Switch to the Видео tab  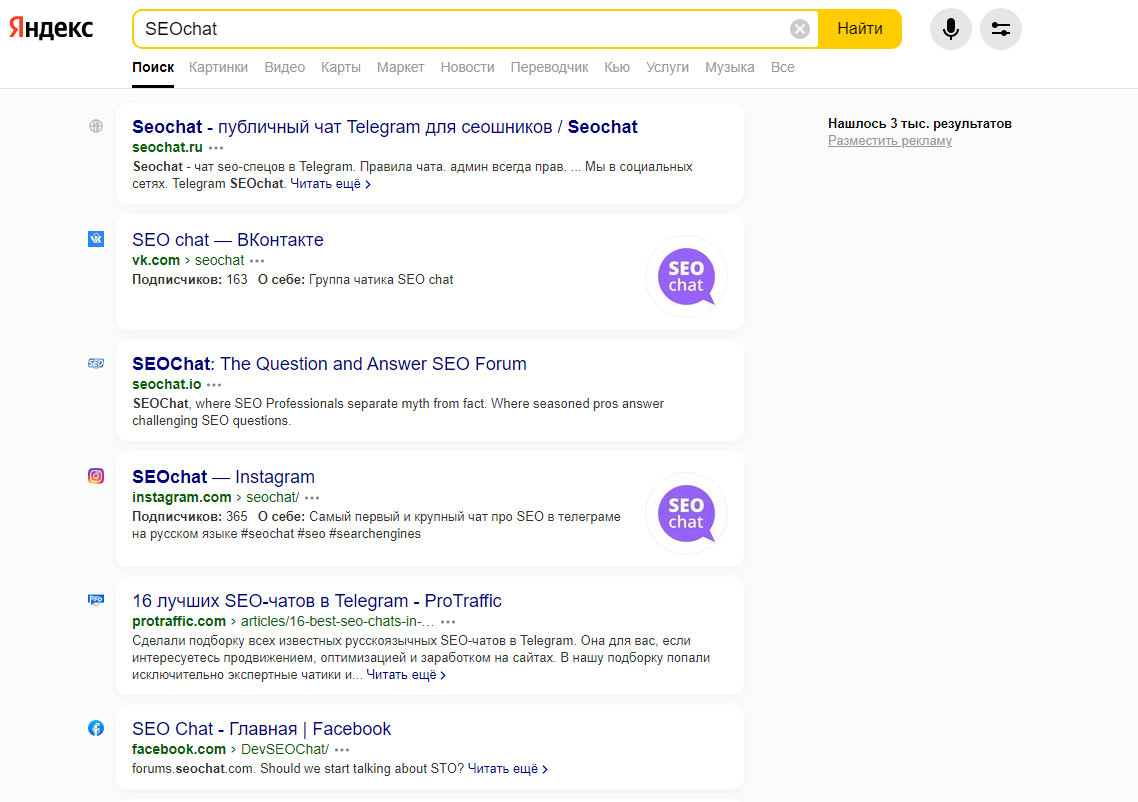tap(284, 67)
